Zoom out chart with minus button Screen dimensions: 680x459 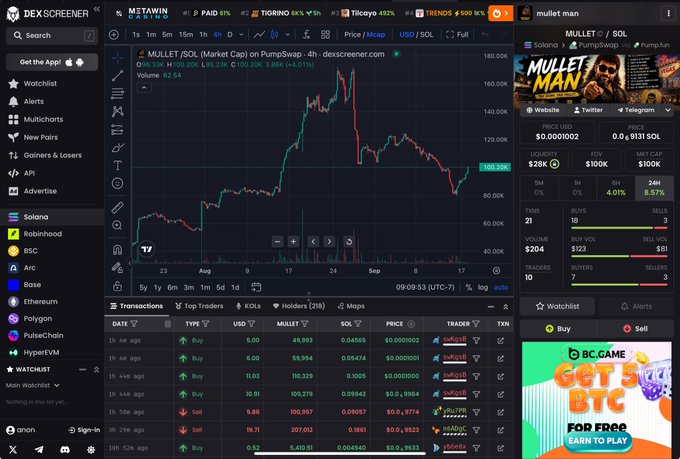[278, 242]
